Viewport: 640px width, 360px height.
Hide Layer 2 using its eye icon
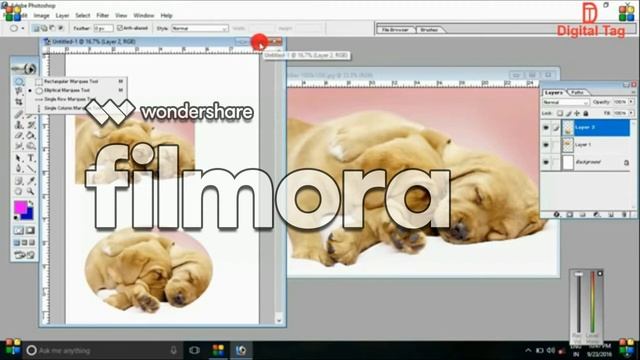[546, 127]
